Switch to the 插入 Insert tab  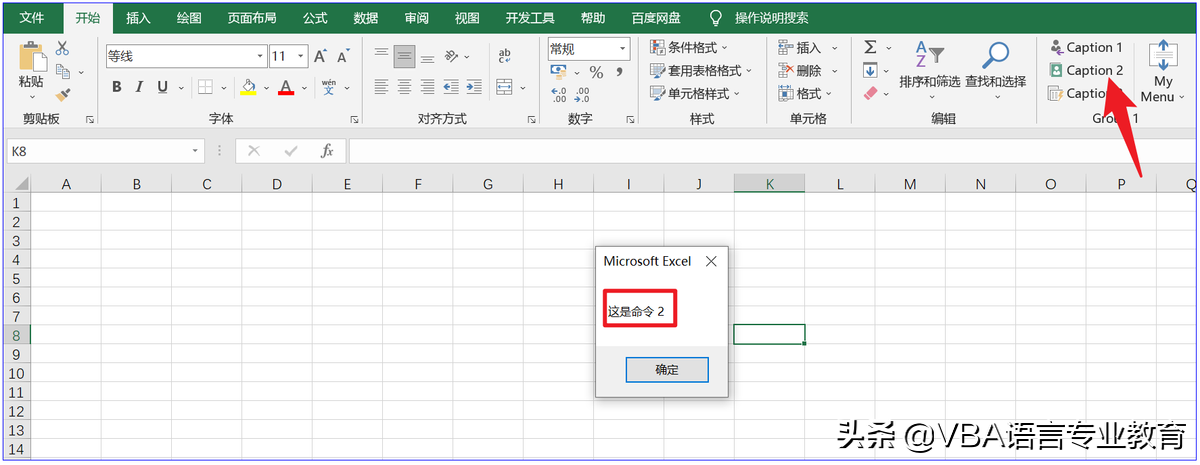pyautogui.click(x=138, y=18)
